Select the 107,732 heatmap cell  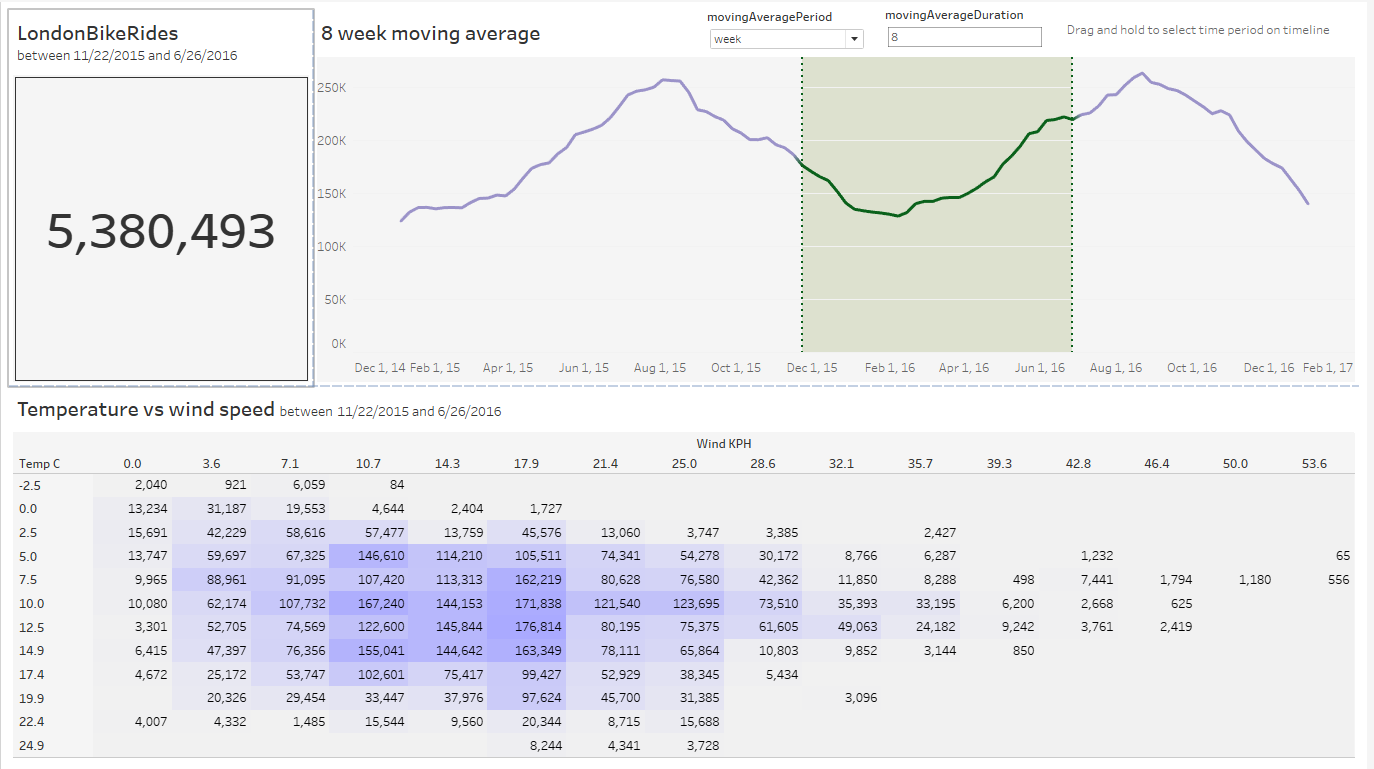click(x=291, y=604)
